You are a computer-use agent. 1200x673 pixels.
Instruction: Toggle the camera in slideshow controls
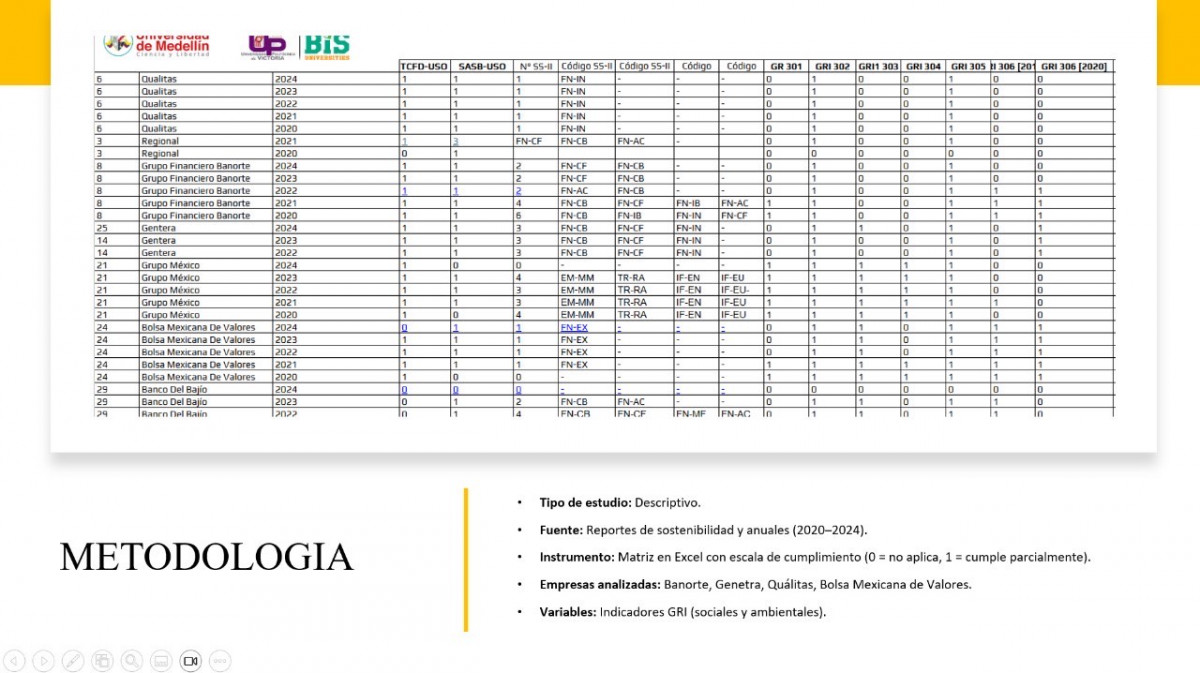click(x=190, y=660)
